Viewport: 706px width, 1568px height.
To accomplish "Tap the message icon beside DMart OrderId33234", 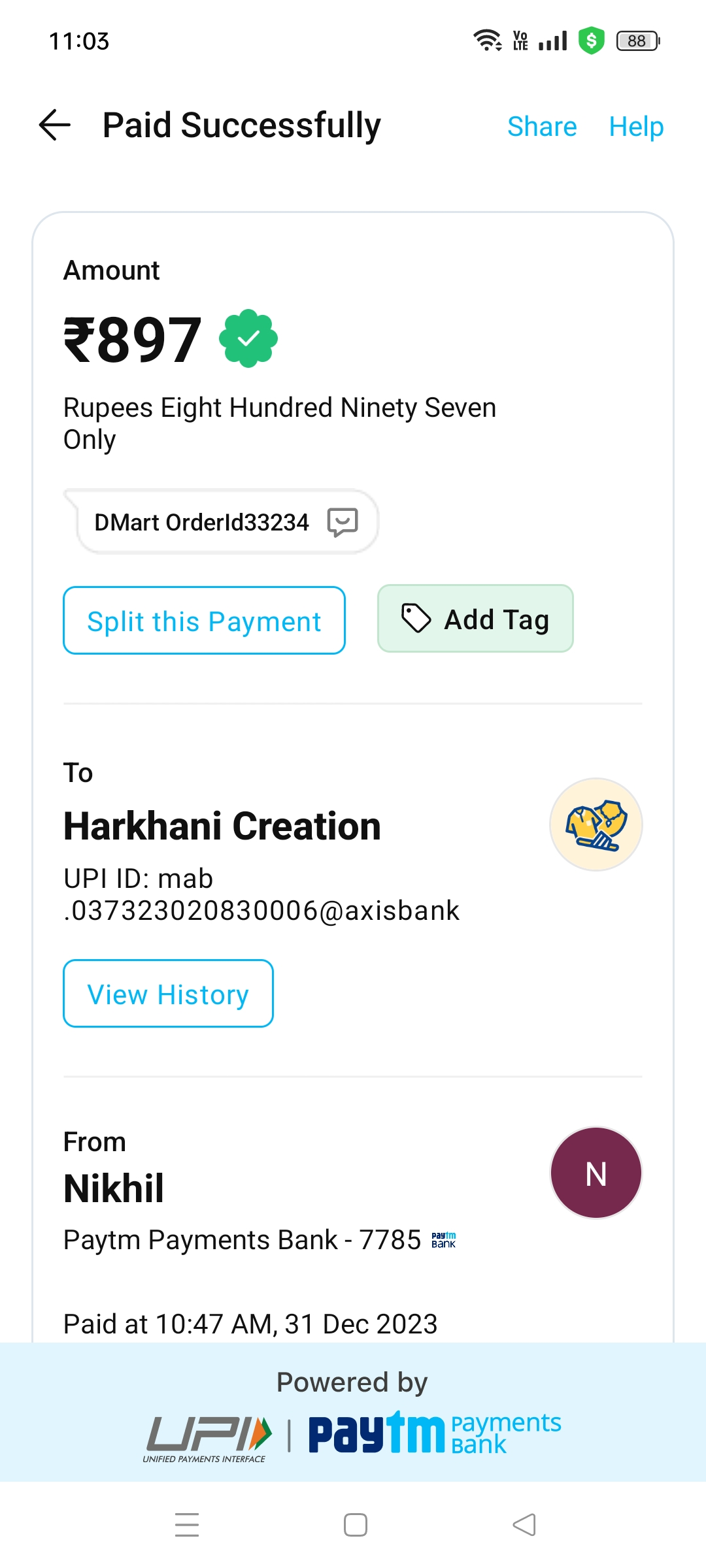I will point(343,522).
